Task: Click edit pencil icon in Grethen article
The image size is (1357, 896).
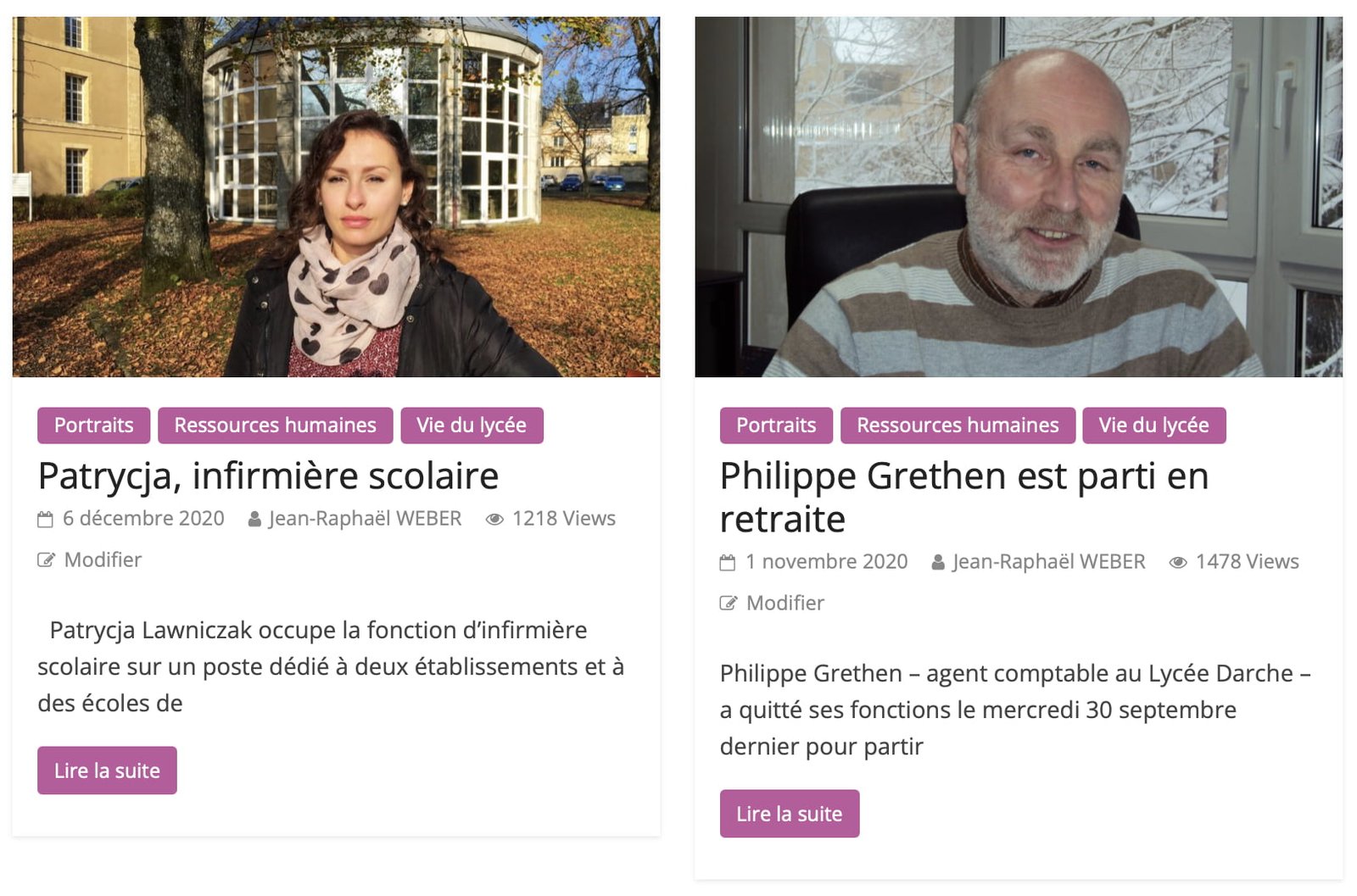Action: 729,604
